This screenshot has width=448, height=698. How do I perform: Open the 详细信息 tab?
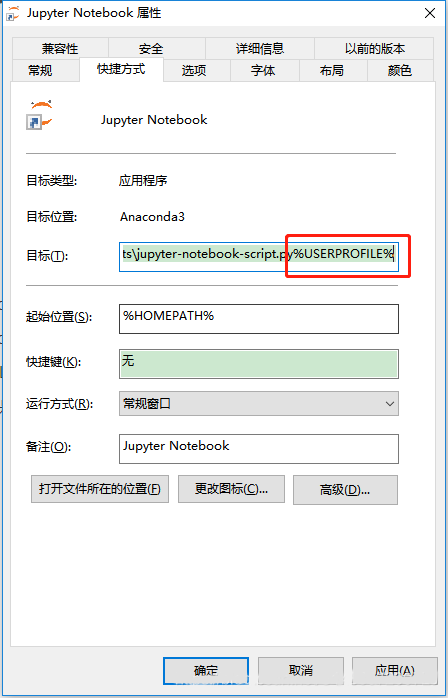pyautogui.click(x=260, y=48)
